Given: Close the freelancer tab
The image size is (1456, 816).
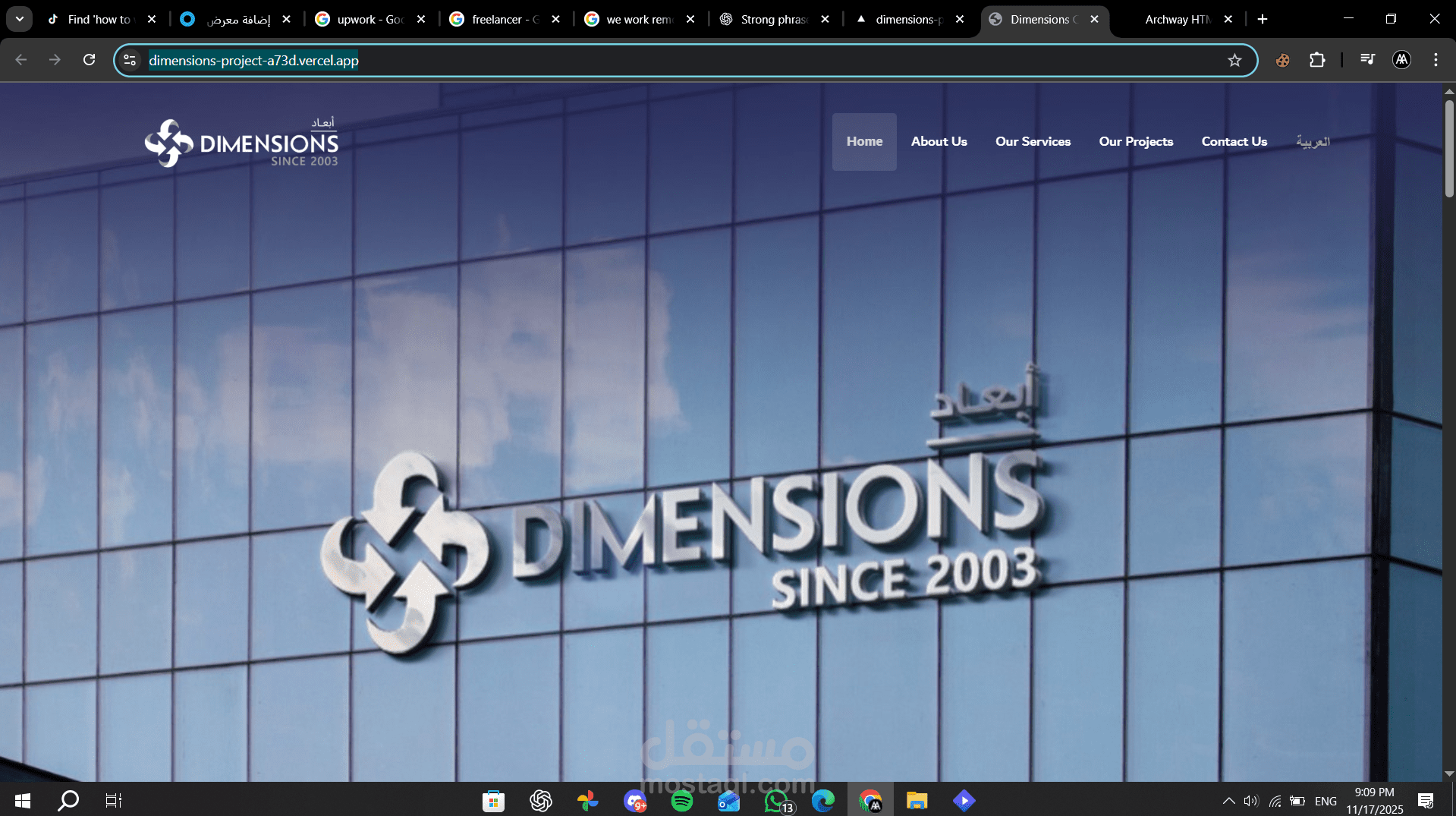Looking at the screenshot, I should (556, 19).
